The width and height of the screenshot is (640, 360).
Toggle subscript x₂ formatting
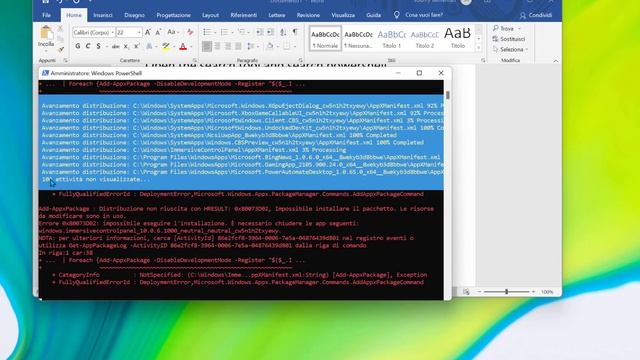click(126, 47)
